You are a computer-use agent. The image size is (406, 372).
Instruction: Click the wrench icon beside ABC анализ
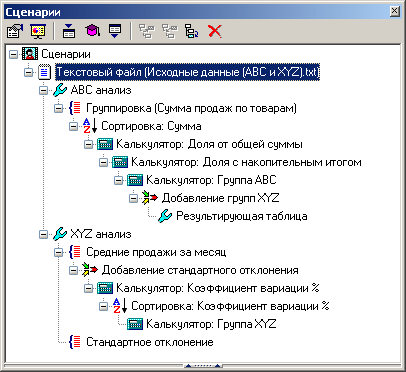click(60, 90)
